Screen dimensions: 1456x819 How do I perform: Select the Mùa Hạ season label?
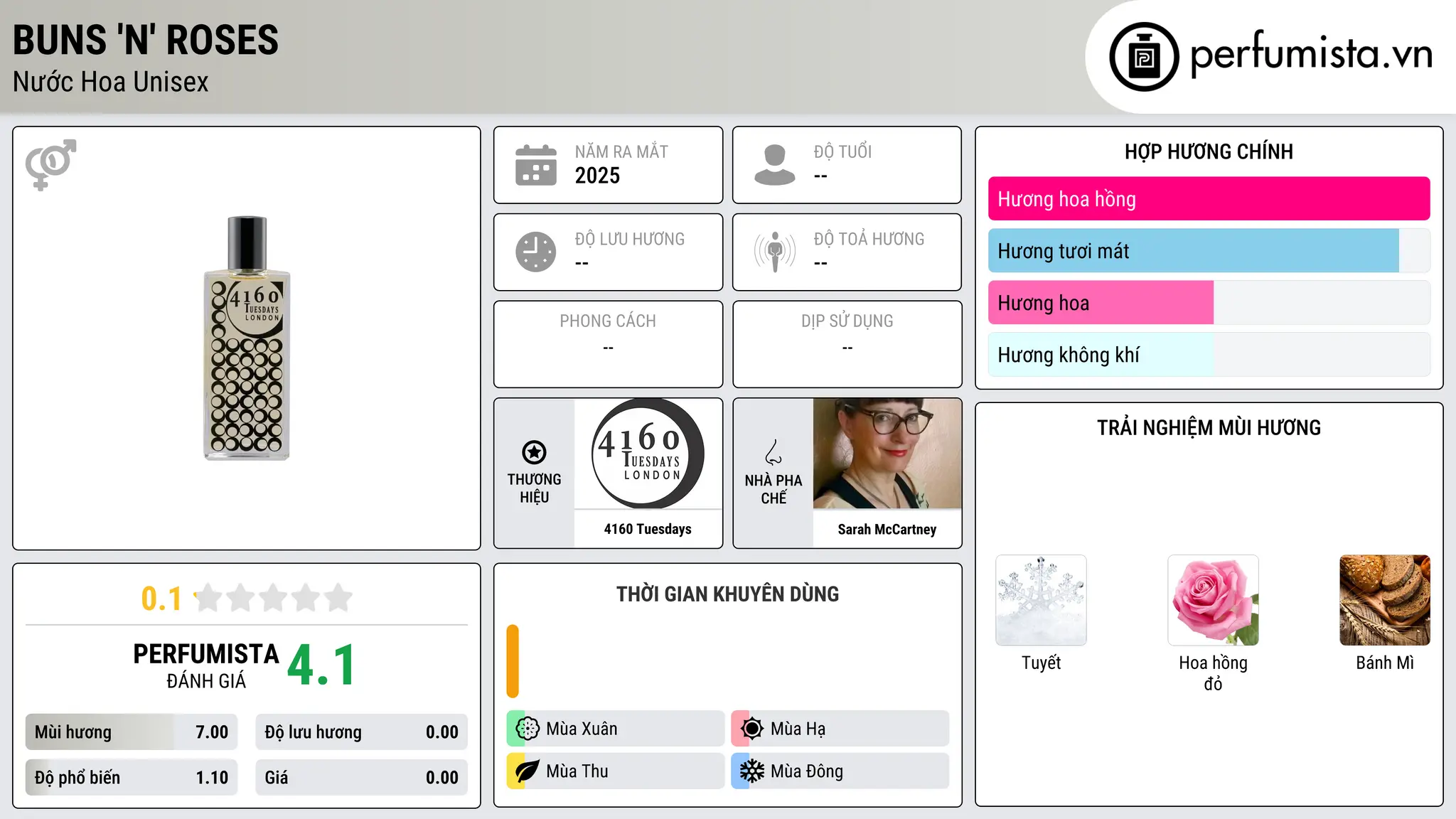[x=798, y=729]
